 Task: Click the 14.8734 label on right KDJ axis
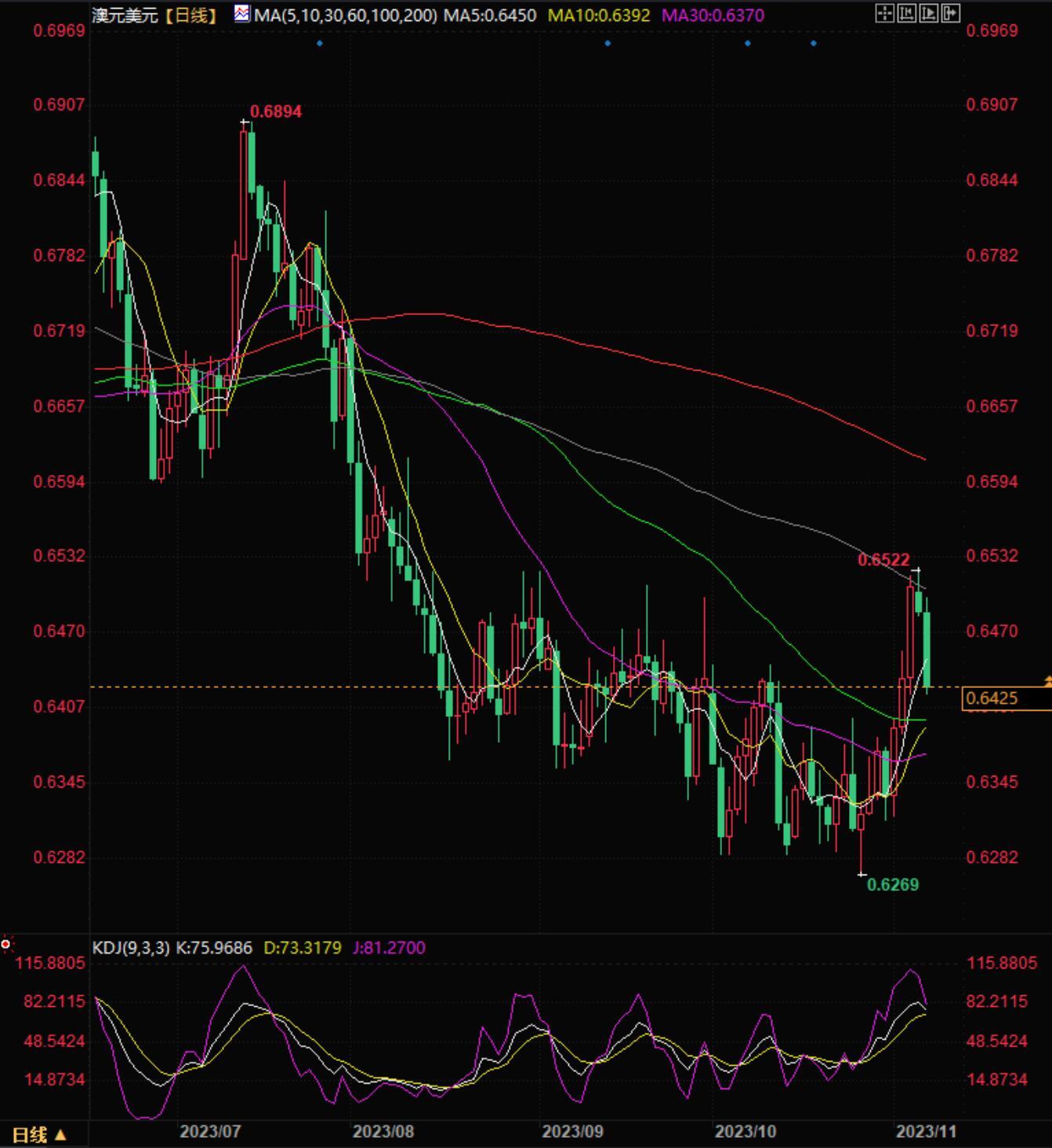(997, 1079)
